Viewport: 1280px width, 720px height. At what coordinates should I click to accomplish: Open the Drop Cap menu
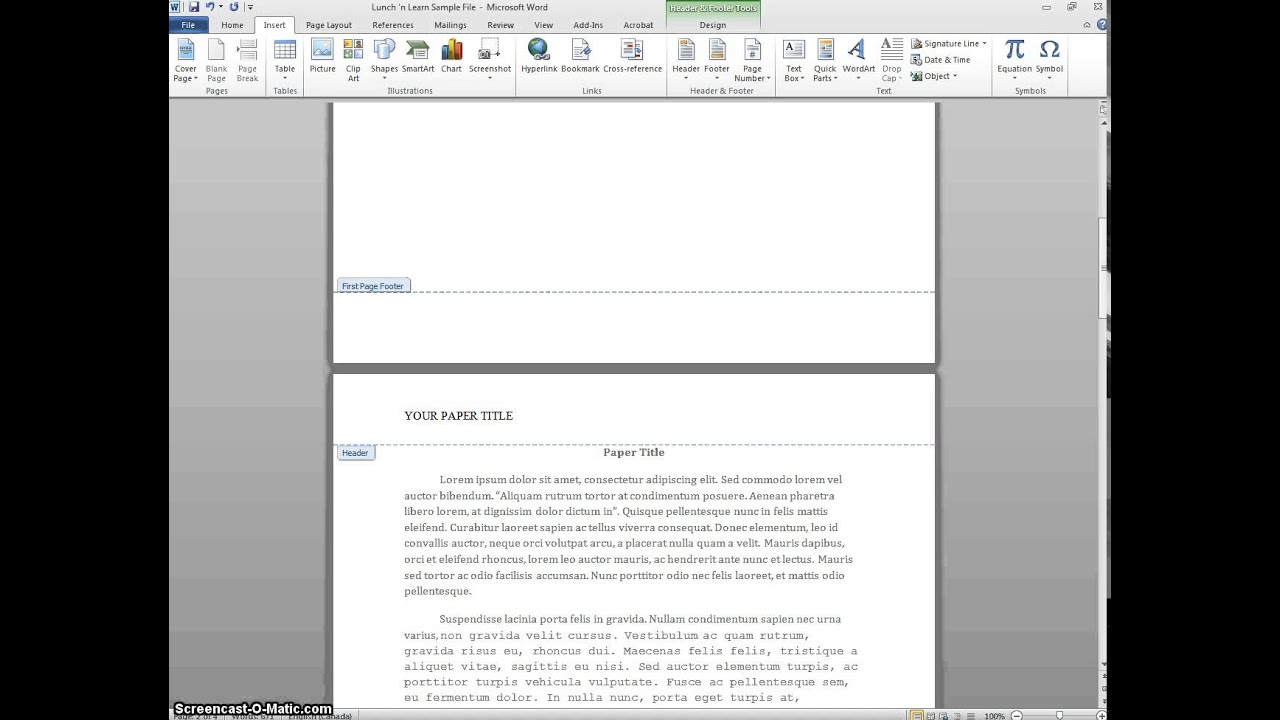coord(891,60)
